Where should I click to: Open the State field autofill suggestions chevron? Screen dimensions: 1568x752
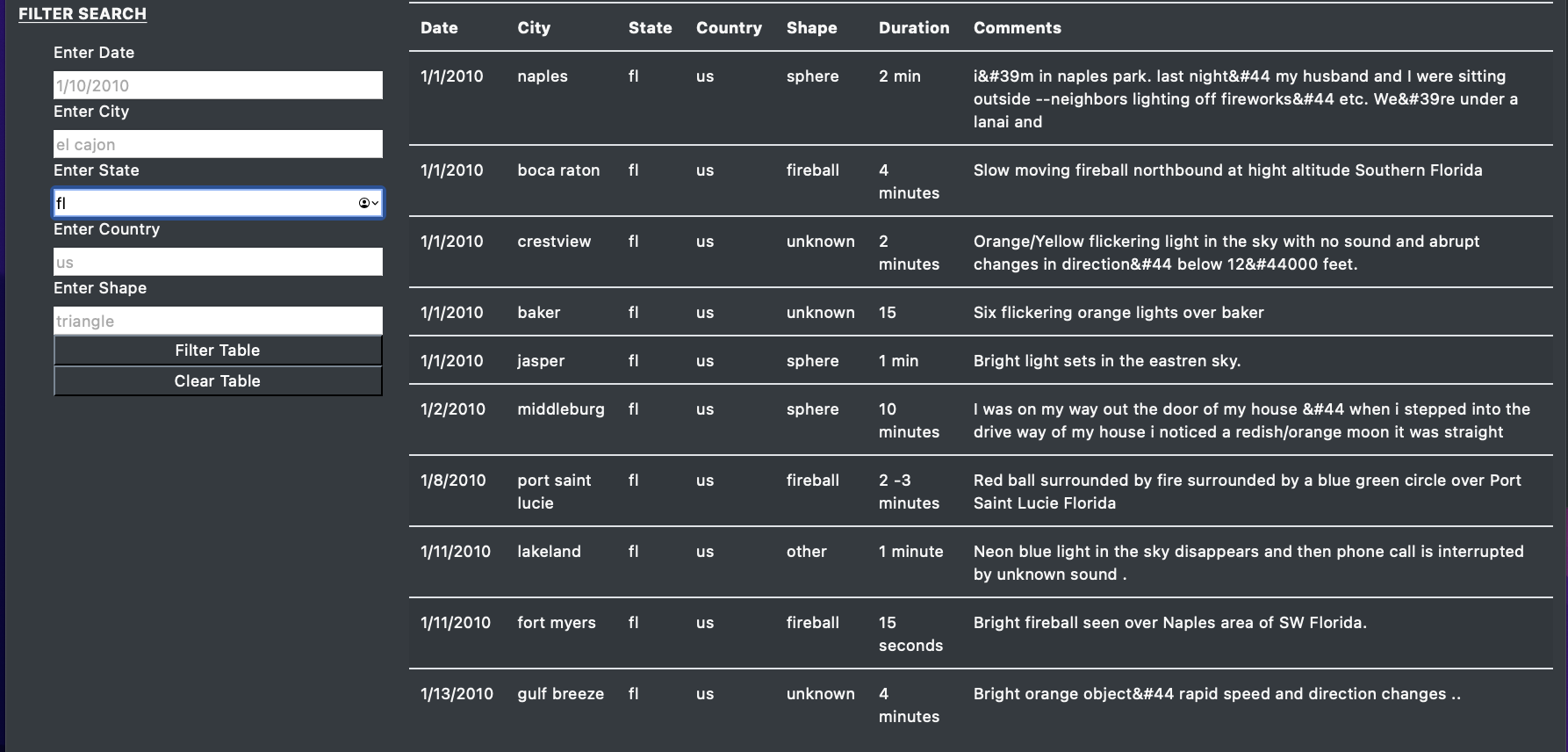(x=376, y=204)
